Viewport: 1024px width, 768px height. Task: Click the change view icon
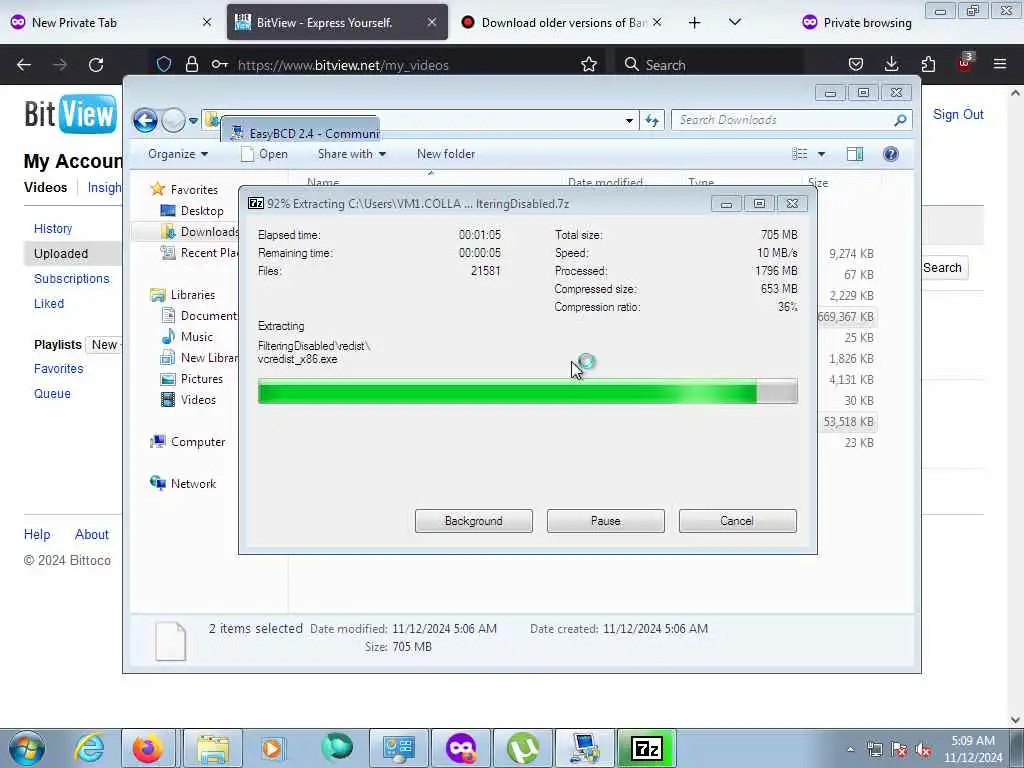click(x=799, y=154)
